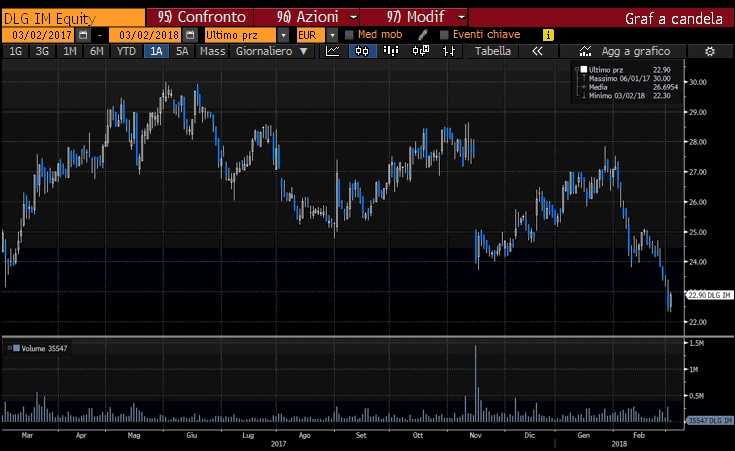The width and height of the screenshot is (735, 451).
Task: Click the Nov month axis label
Action: coord(475,435)
